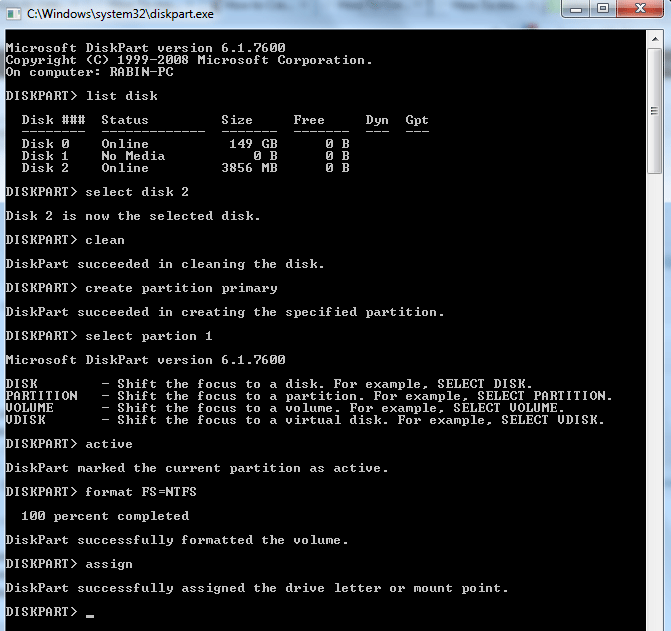671x631 pixels.
Task: Minimize the diskpart window
Action: 576,9
